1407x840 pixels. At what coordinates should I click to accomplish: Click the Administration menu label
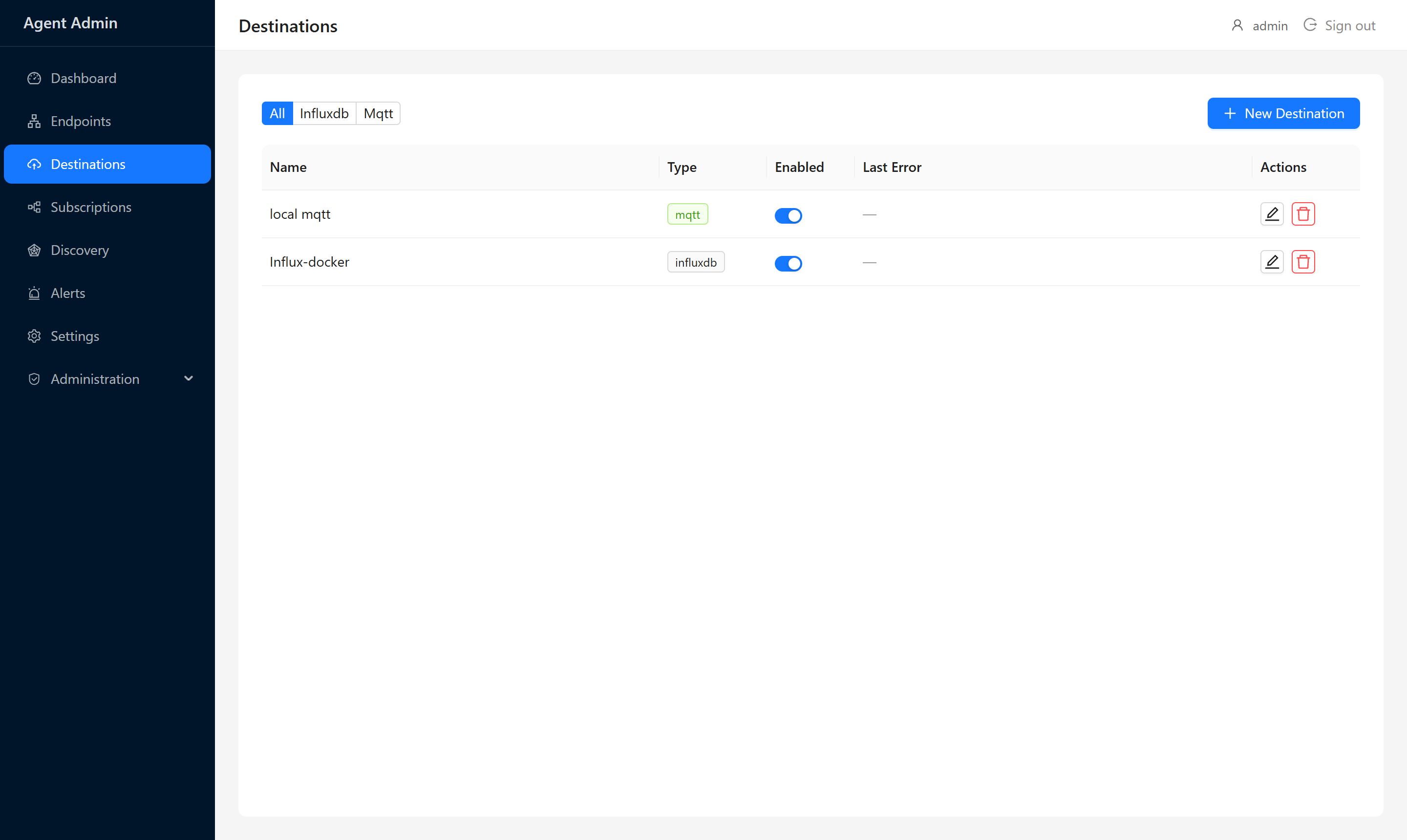(95, 379)
